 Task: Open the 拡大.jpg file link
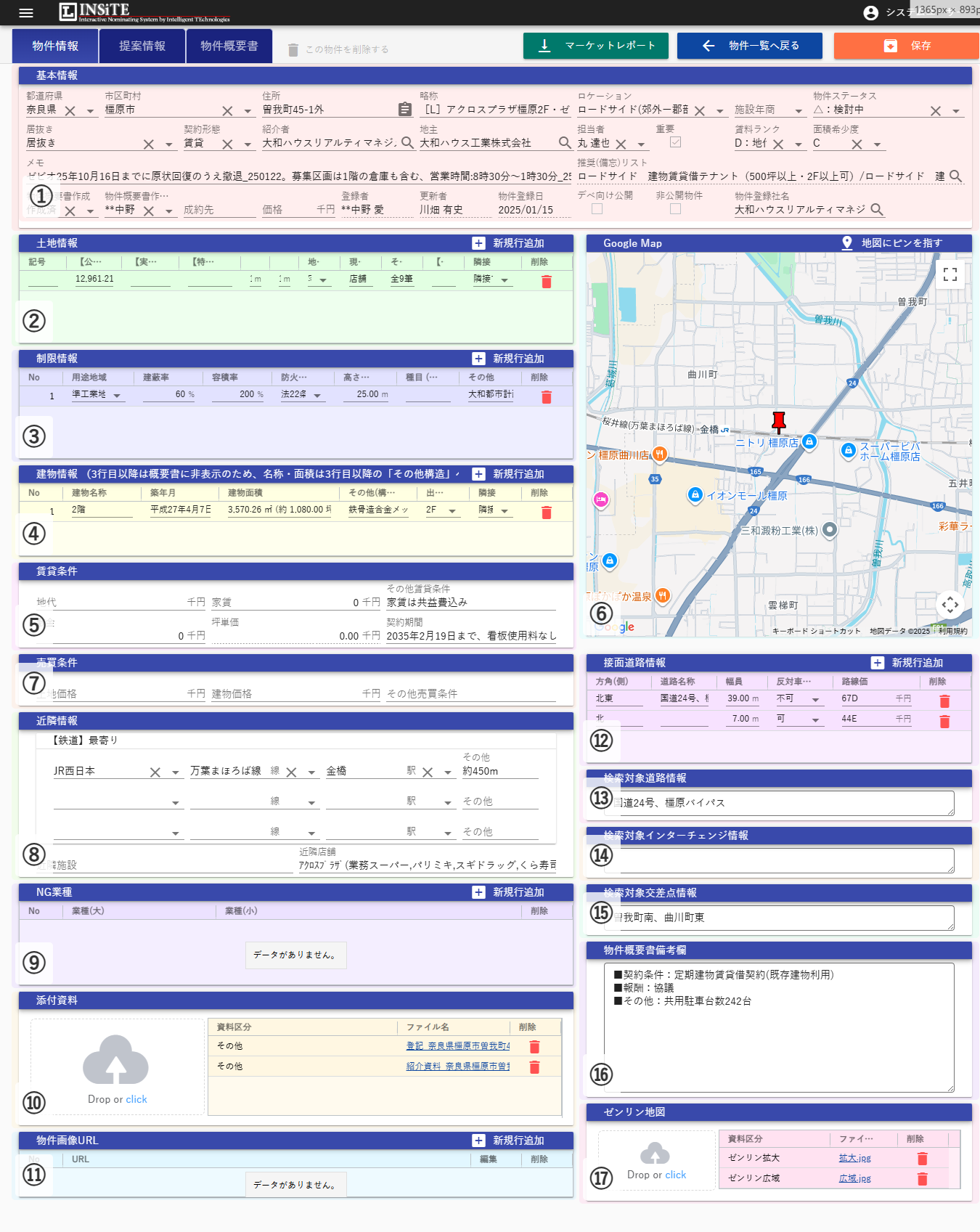(854, 1158)
